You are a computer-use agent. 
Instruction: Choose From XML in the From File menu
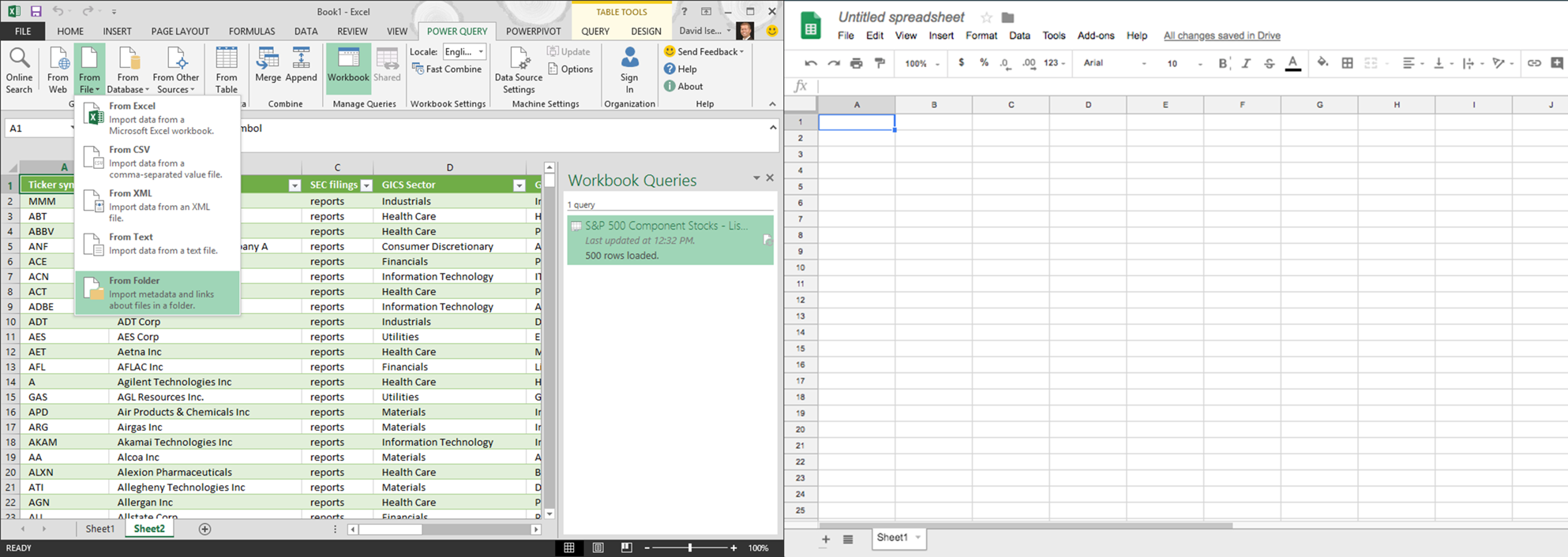pyautogui.click(x=157, y=205)
